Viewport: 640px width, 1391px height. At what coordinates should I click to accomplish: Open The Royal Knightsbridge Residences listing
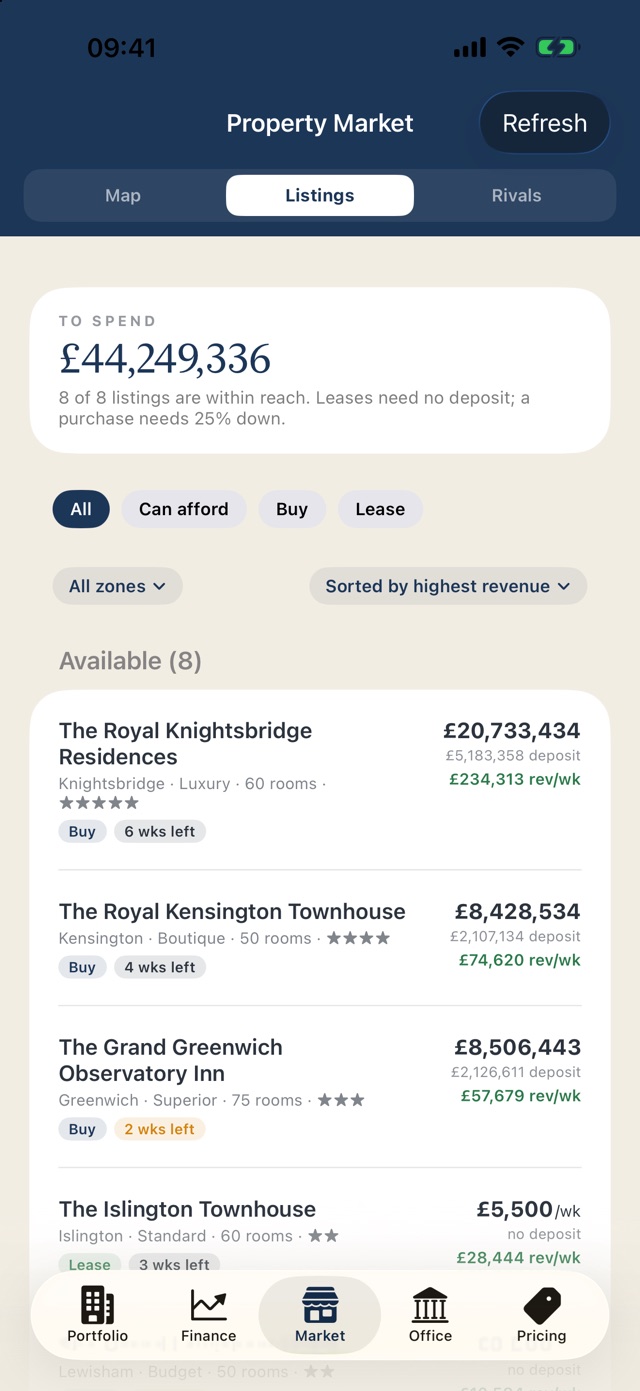(320, 780)
